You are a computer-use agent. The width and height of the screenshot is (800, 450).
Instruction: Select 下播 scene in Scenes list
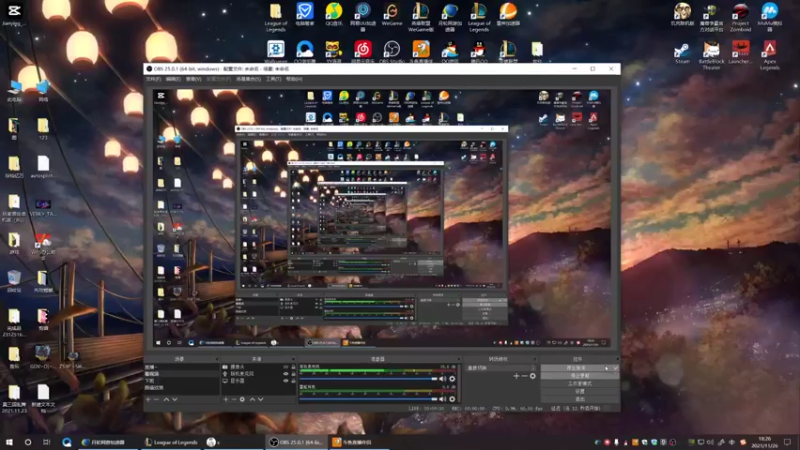(x=182, y=381)
